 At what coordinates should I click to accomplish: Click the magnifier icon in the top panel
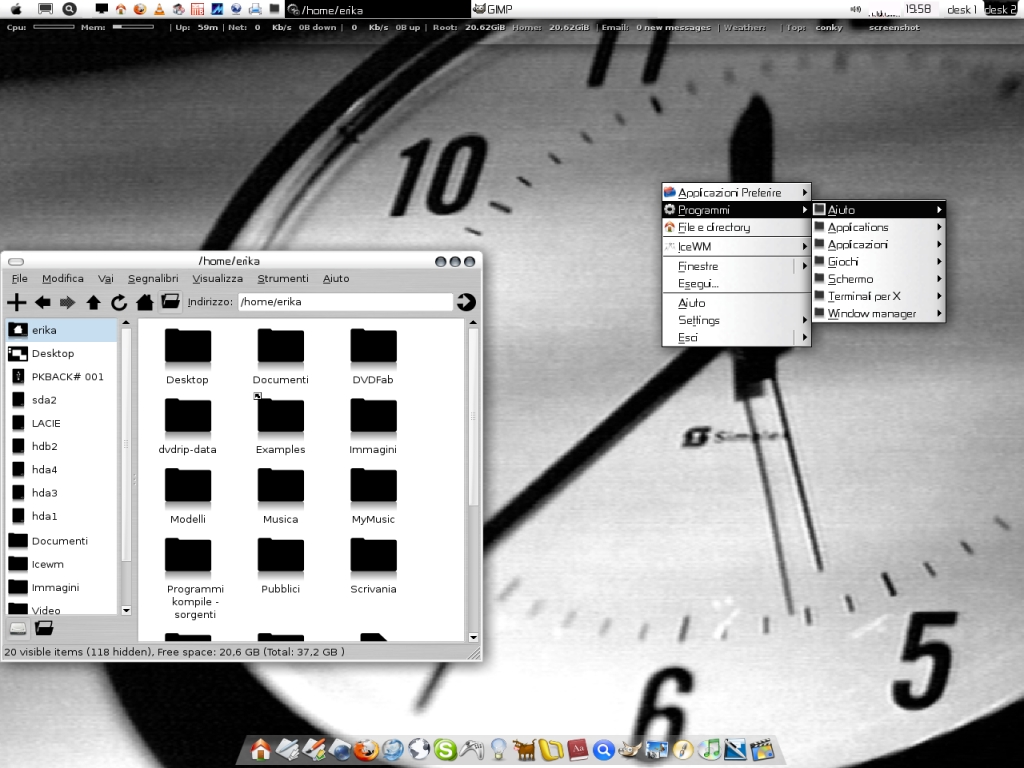click(x=69, y=8)
